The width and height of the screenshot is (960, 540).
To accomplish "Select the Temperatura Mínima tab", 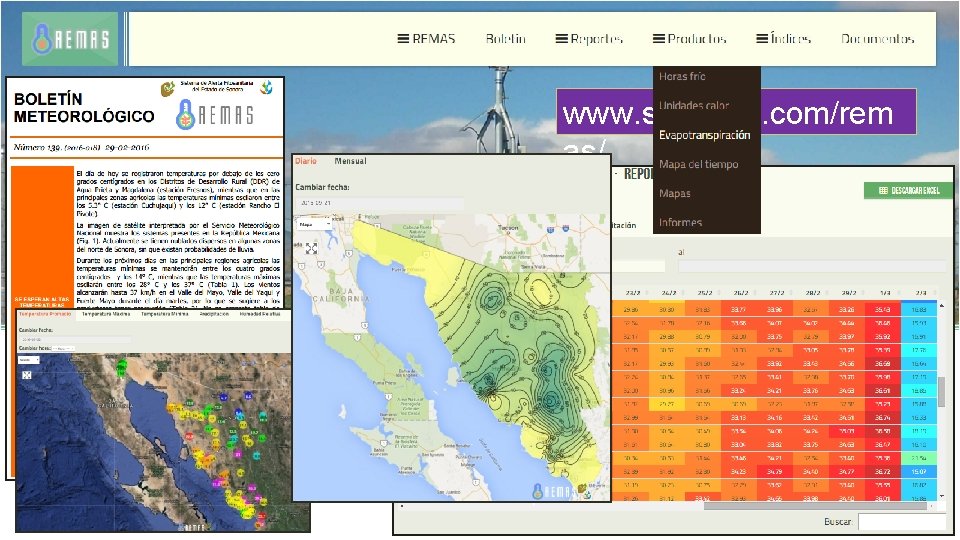I will point(164,314).
